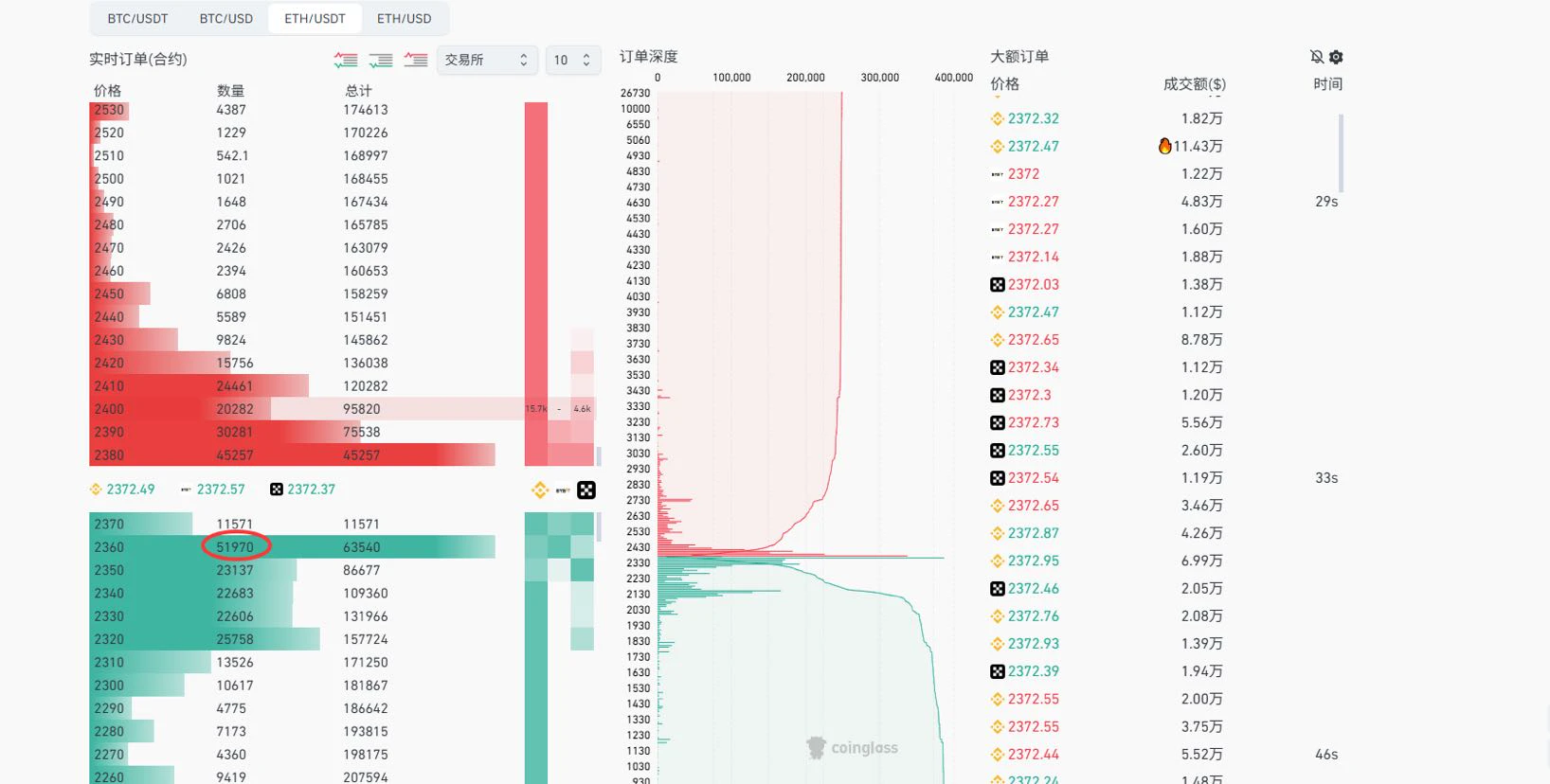Click the Bybit heatmap column header icon
The image size is (1550, 784).
coord(563,490)
